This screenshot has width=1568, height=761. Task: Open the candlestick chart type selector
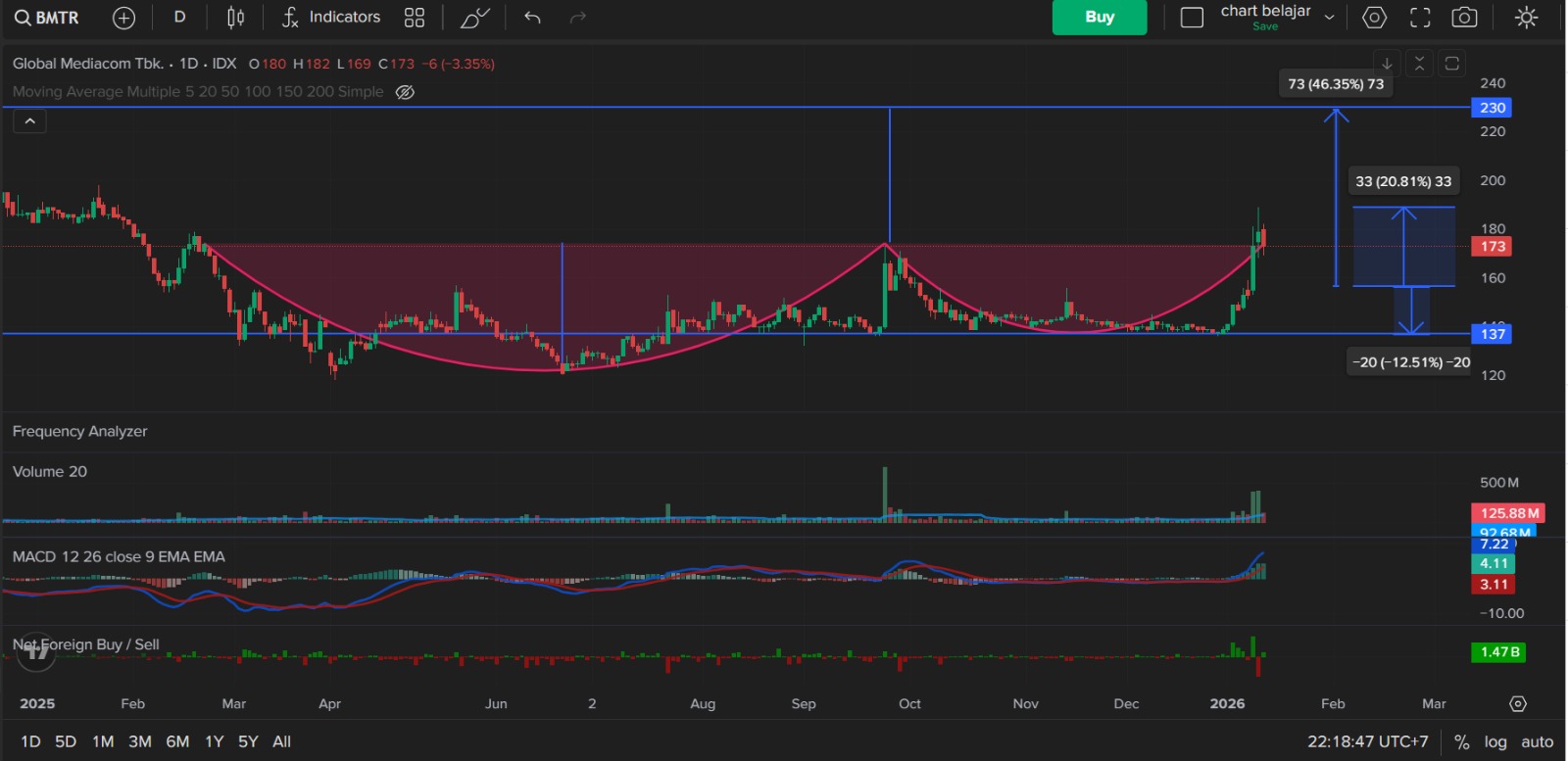tap(235, 18)
